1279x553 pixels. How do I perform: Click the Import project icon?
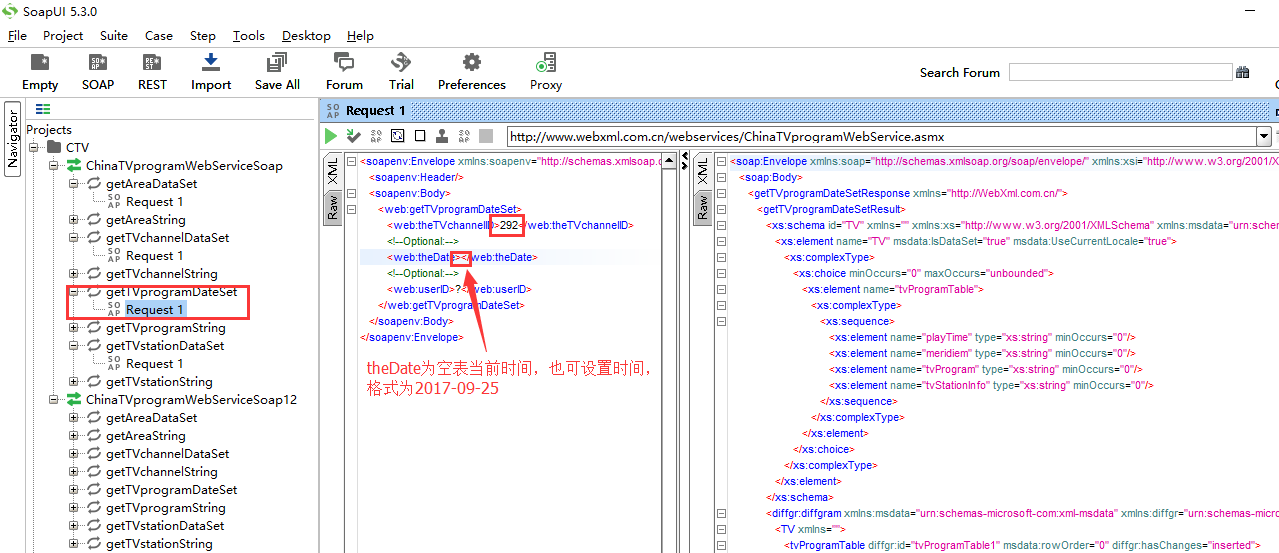pos(211,70)
